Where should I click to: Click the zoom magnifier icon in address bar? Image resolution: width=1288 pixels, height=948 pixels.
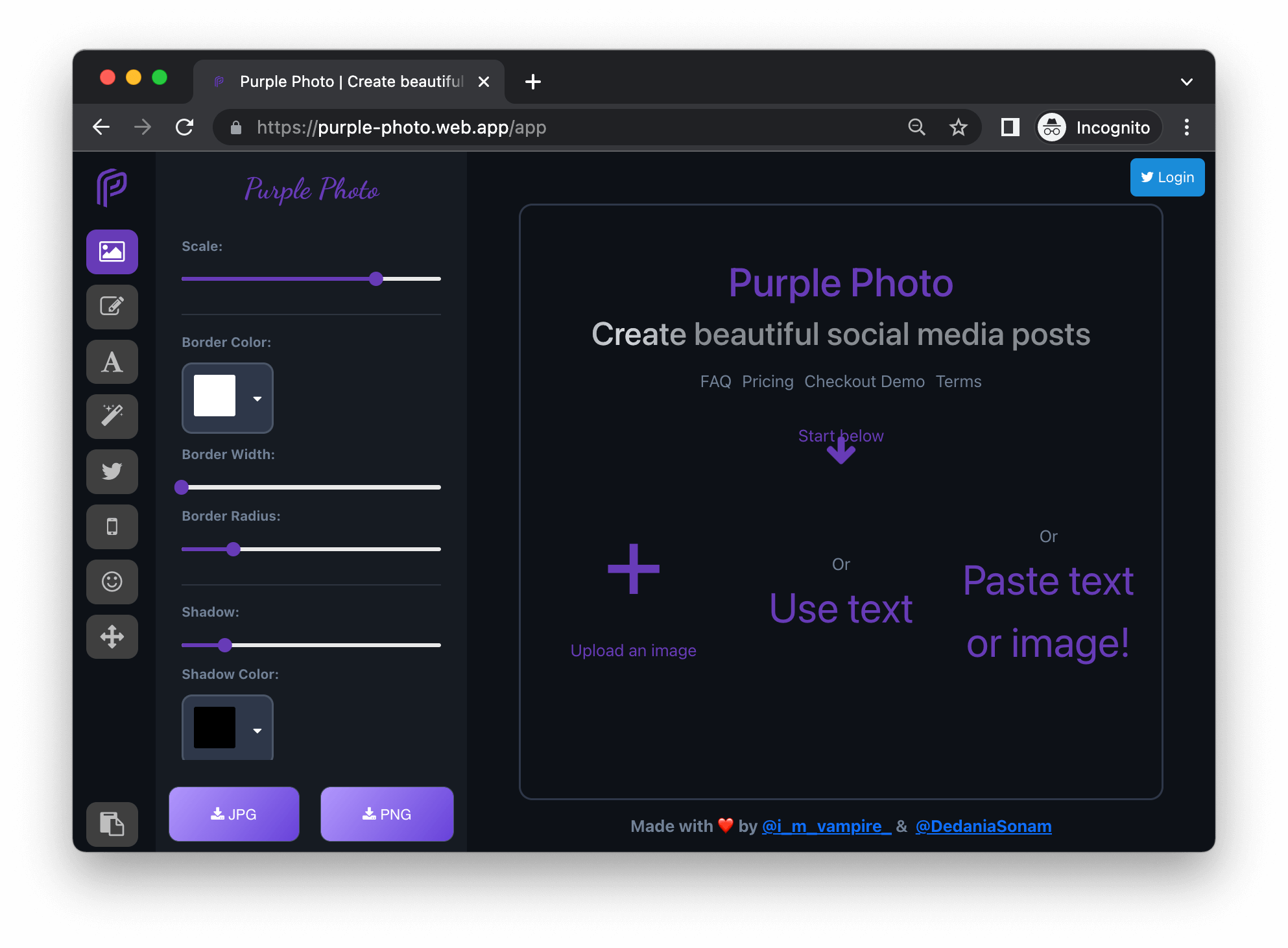(916, 127)
